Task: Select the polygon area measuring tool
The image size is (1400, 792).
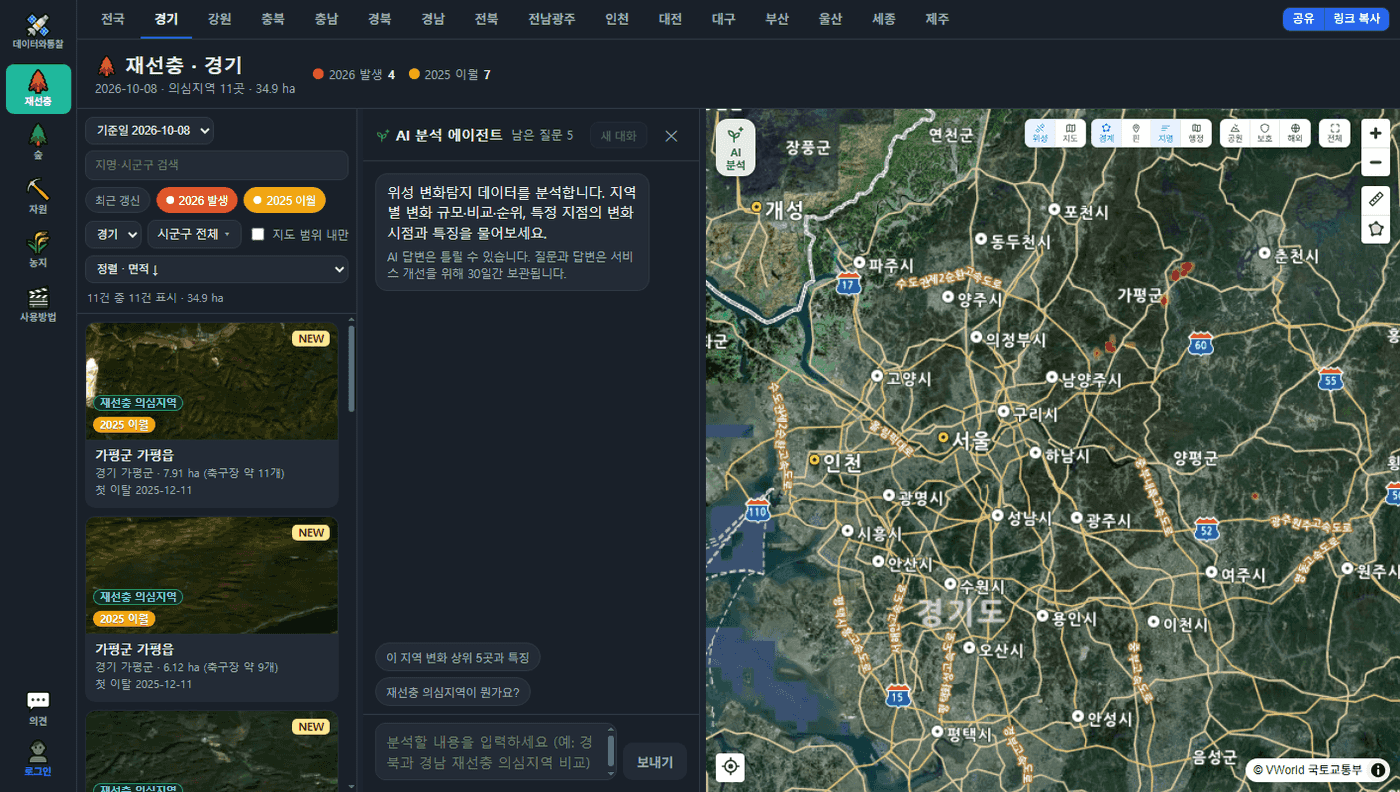Action: (x=1376, y=229)
